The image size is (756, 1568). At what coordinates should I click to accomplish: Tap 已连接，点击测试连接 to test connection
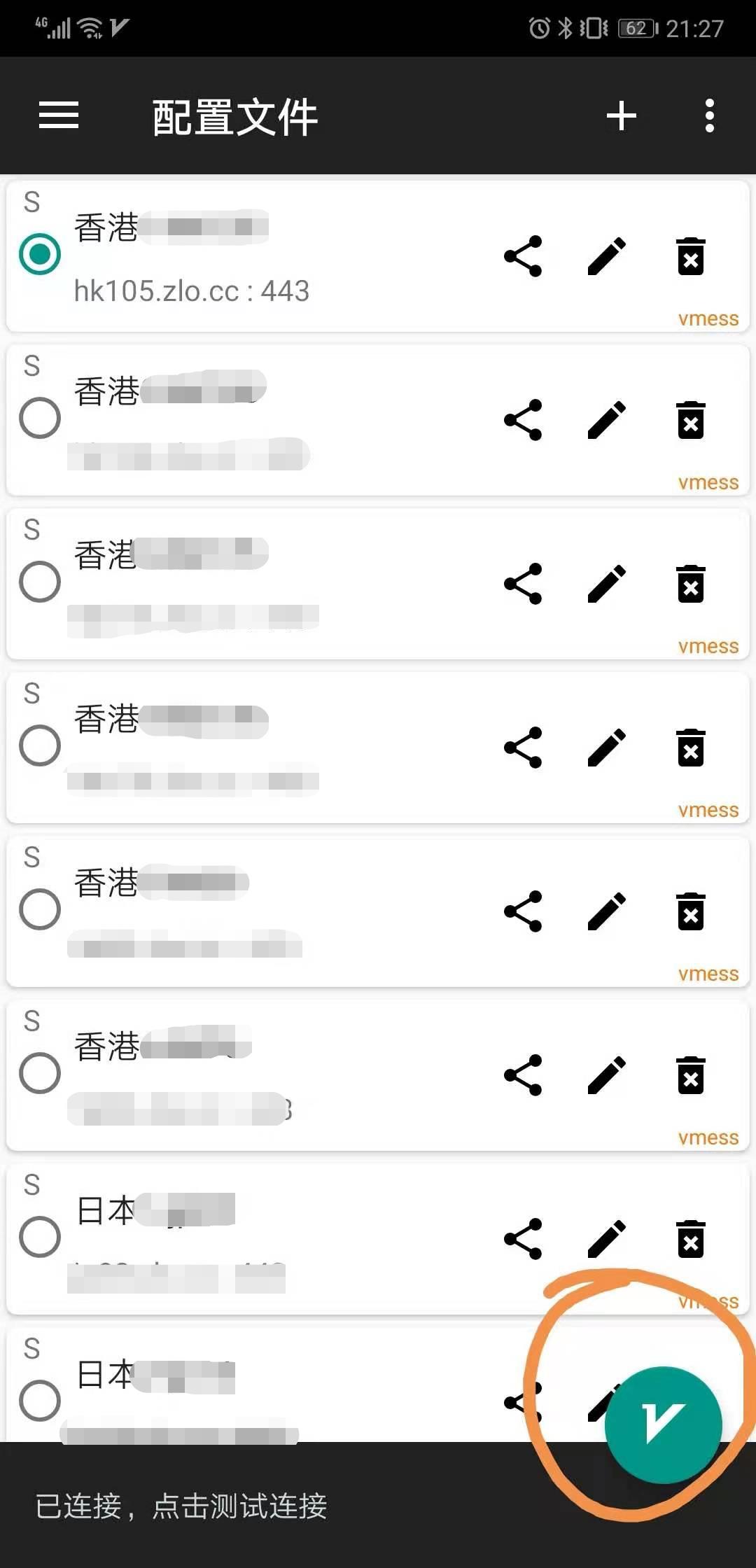(181, 1506)
